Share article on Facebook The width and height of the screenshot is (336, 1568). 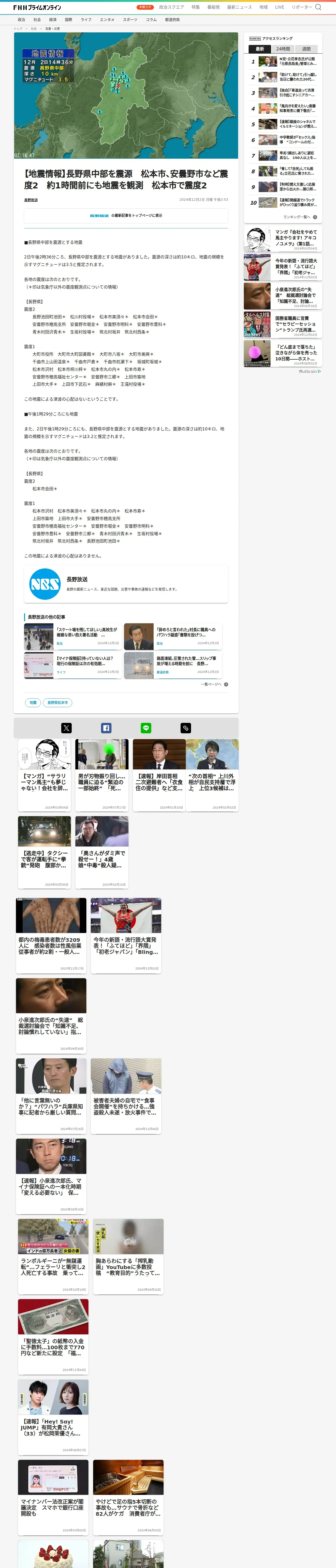coord(106,728)
